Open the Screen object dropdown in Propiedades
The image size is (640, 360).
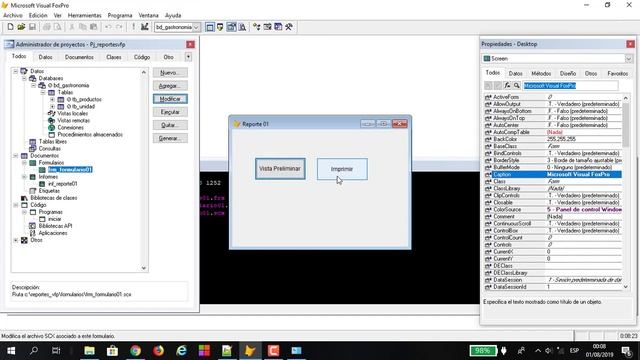coord(629,59)
